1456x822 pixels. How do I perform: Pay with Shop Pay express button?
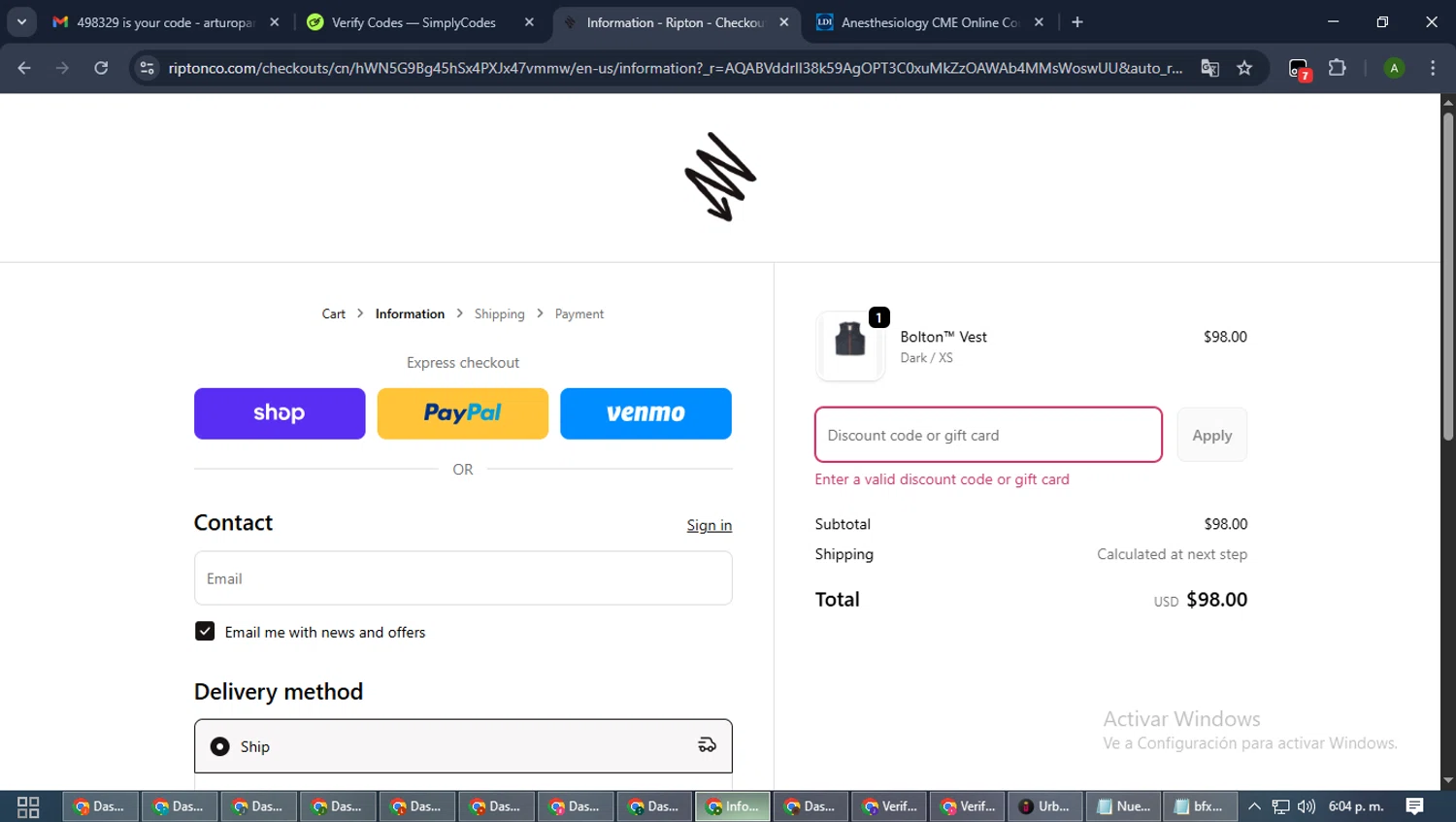pos(280,413)
